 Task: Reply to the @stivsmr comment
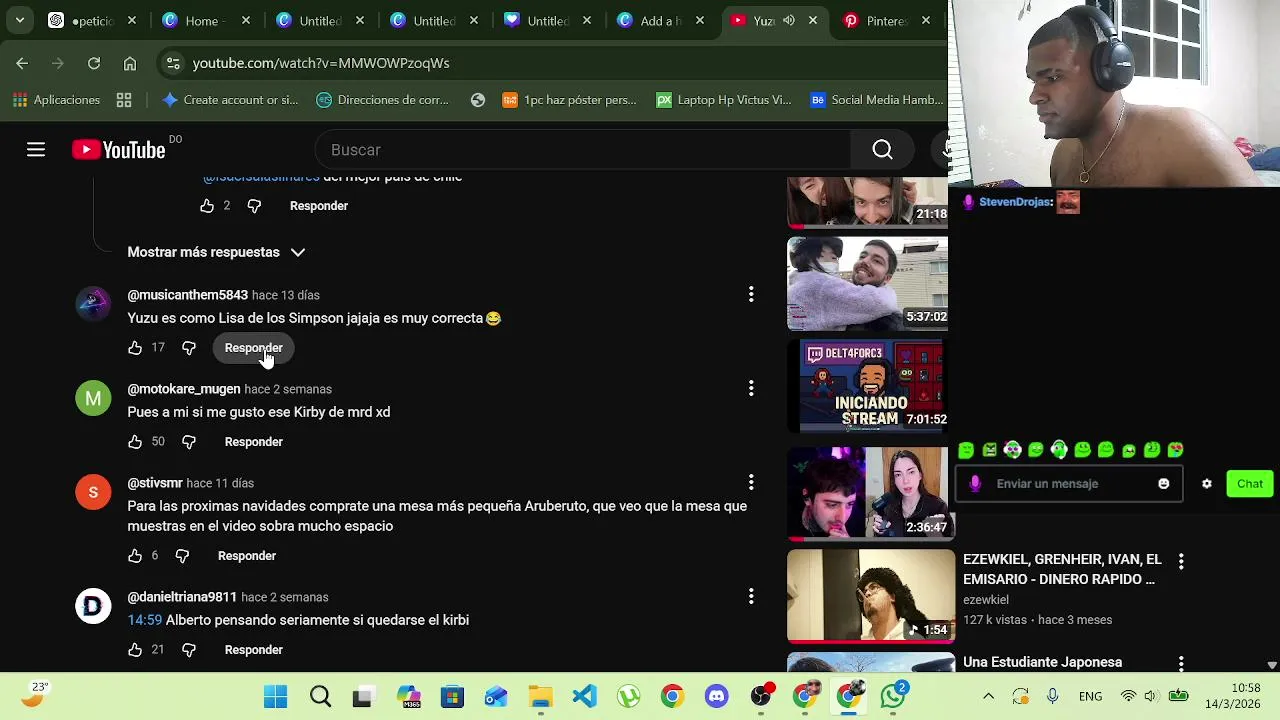[x=247, y=556]
